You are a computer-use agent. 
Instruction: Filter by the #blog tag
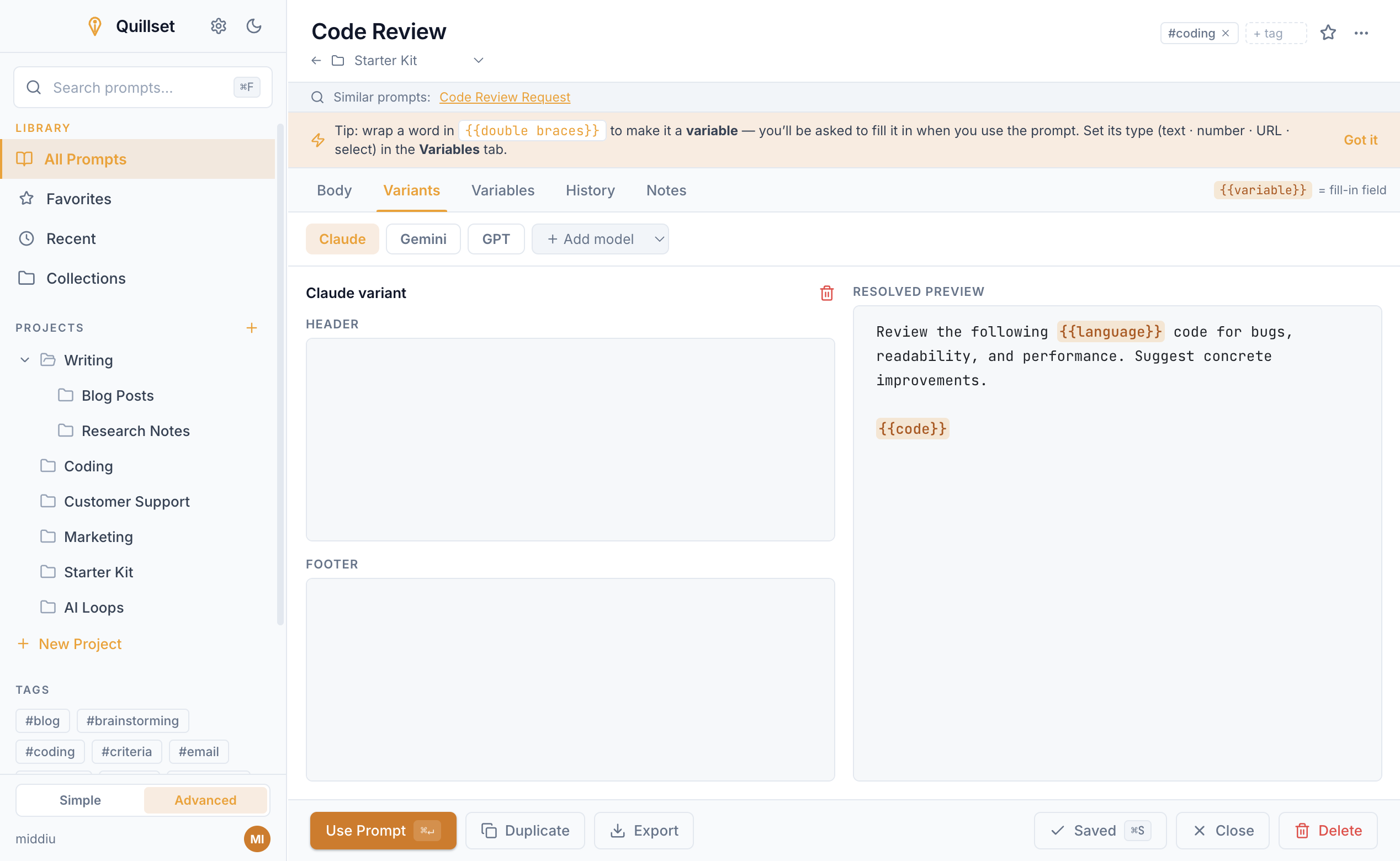[43, 721]
